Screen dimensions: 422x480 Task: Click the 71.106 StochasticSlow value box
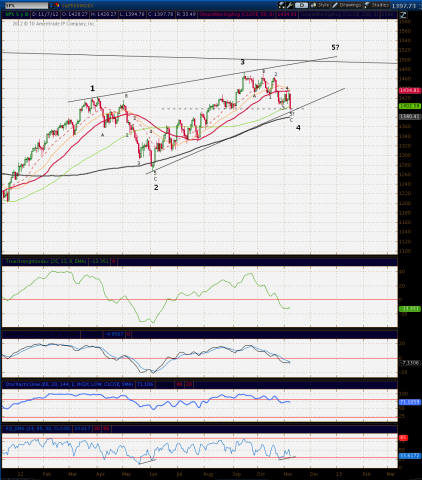click(x=145, y=384)
